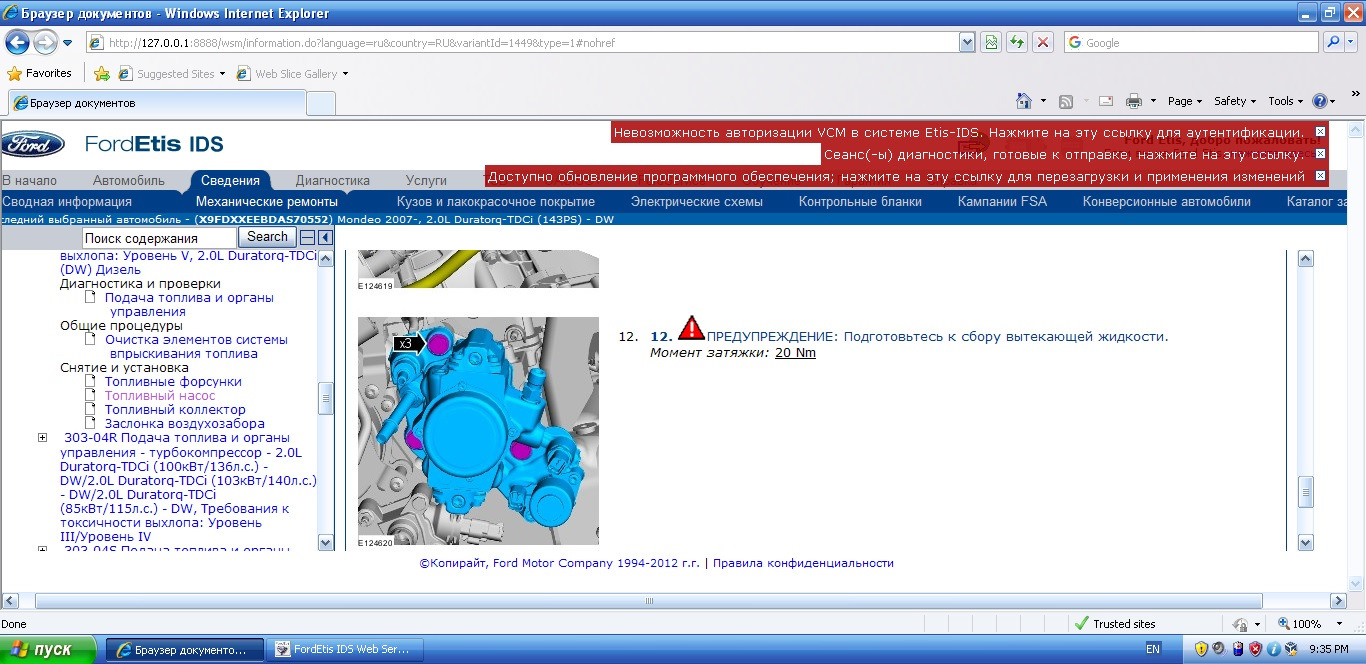Switch to the Диагностика tab
The image size is (1366, 664).
(x=332, y=181)
